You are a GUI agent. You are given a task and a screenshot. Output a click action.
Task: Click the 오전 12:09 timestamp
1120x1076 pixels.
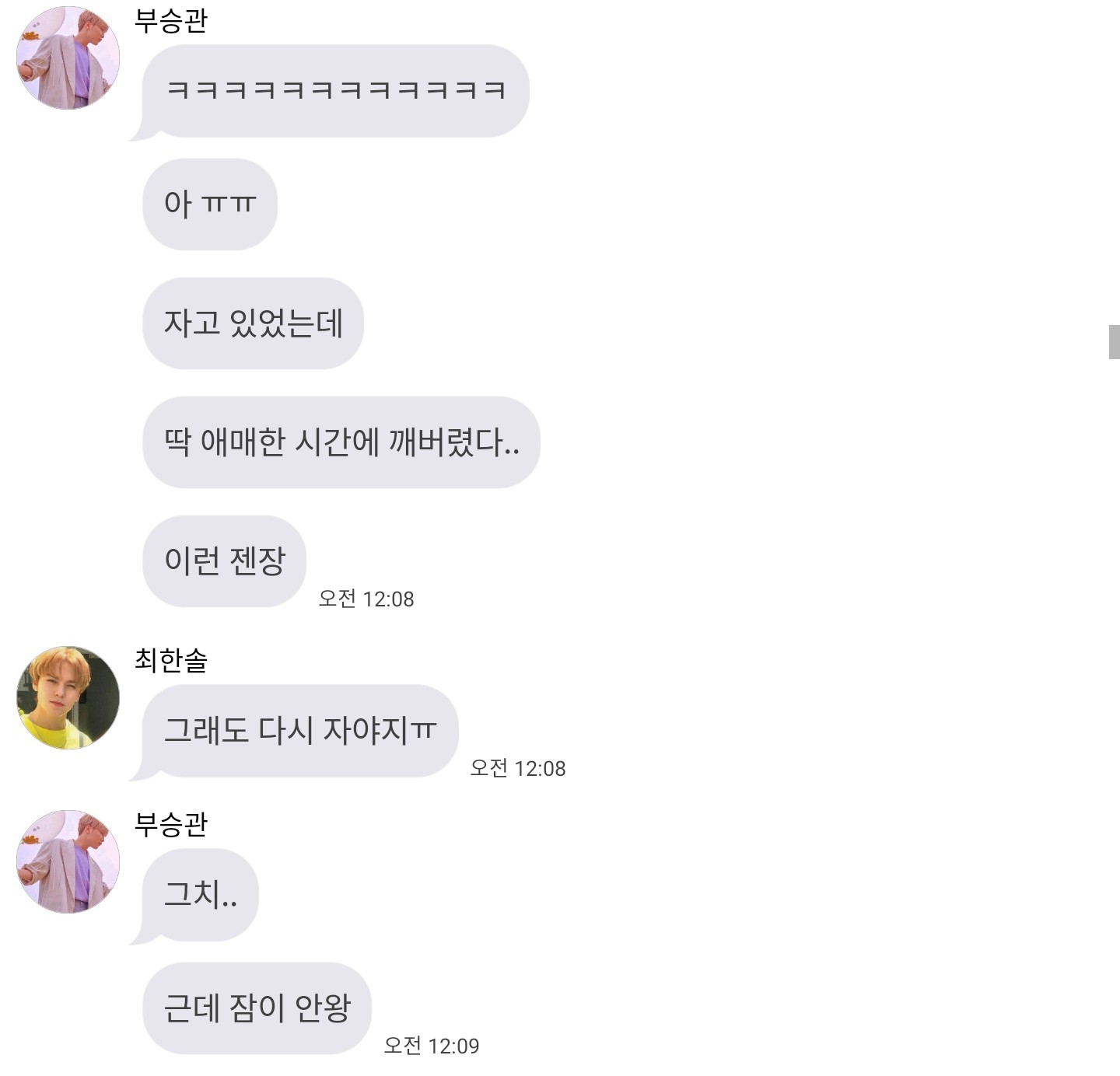point(432,1046)
